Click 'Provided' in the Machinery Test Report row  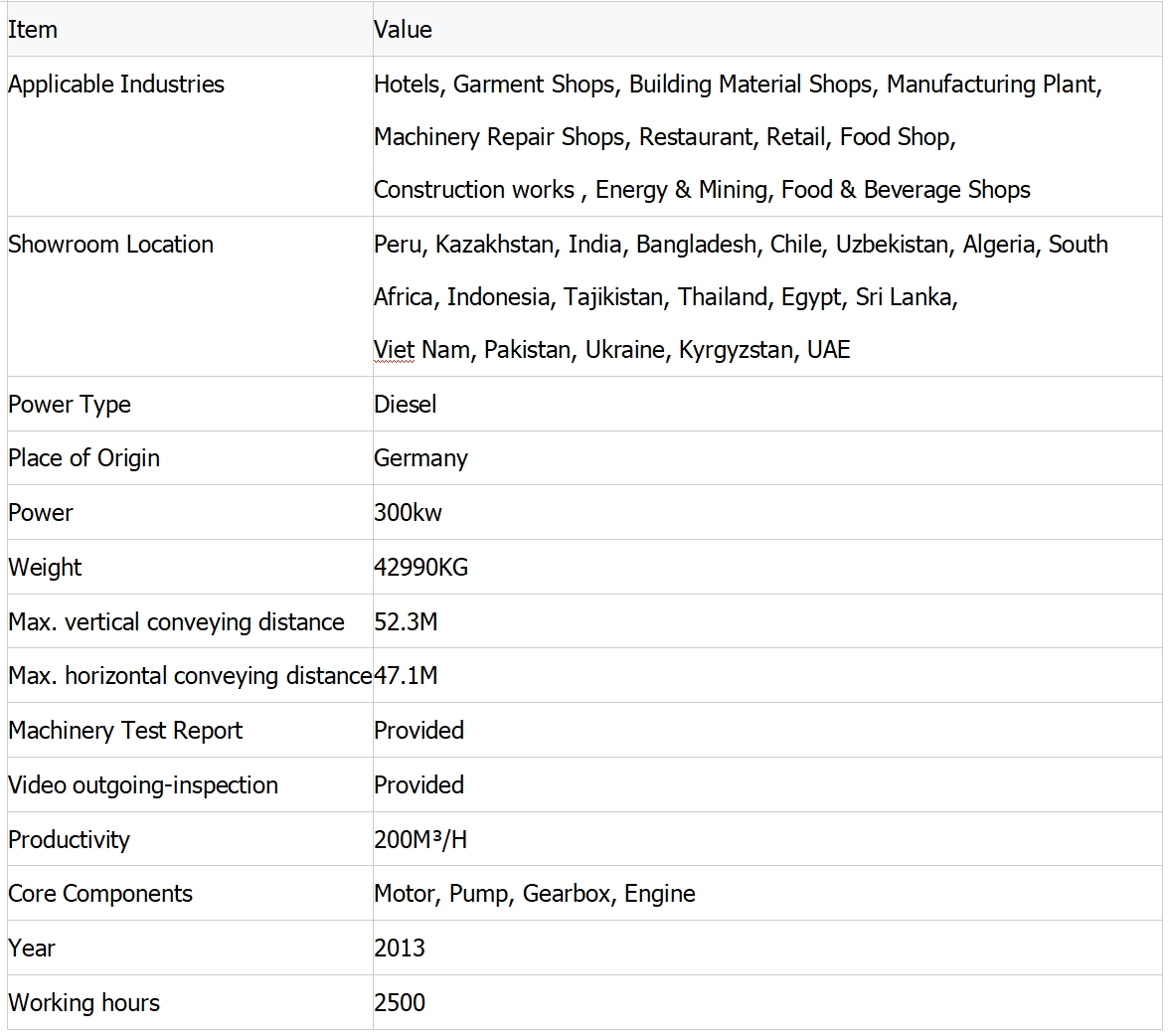pos(418,730)
